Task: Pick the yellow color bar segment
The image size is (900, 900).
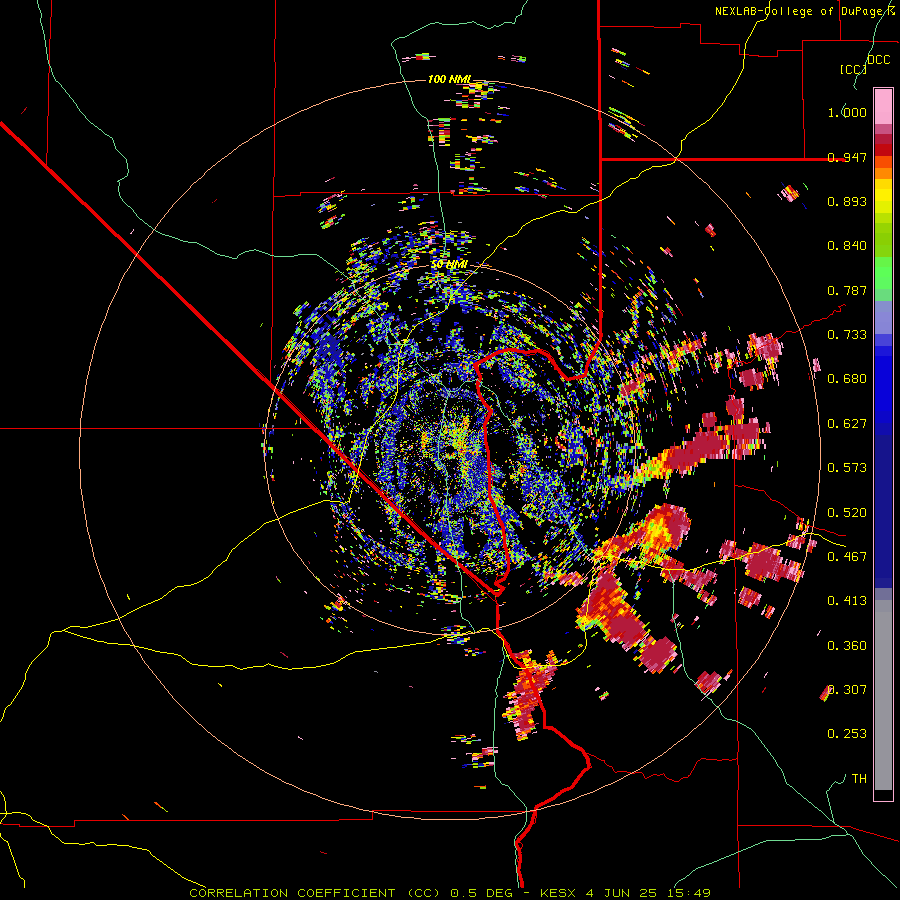Action: pyautogui.click(x=883, y=201)
